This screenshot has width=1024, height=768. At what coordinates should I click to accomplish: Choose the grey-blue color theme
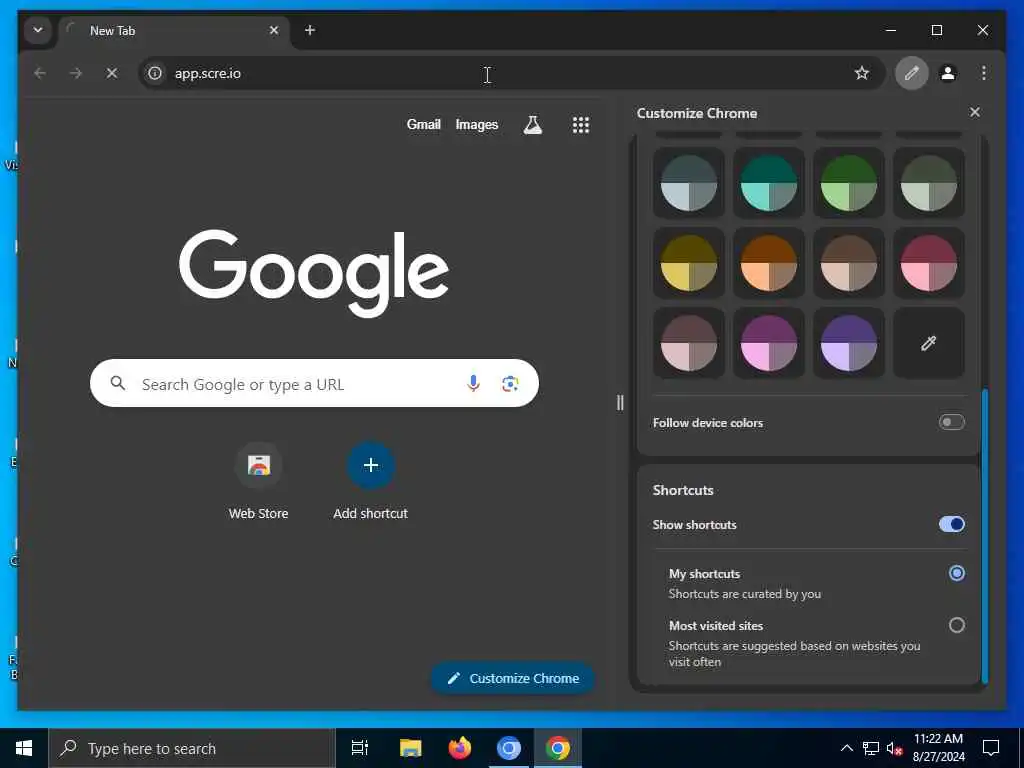(689, 183)
